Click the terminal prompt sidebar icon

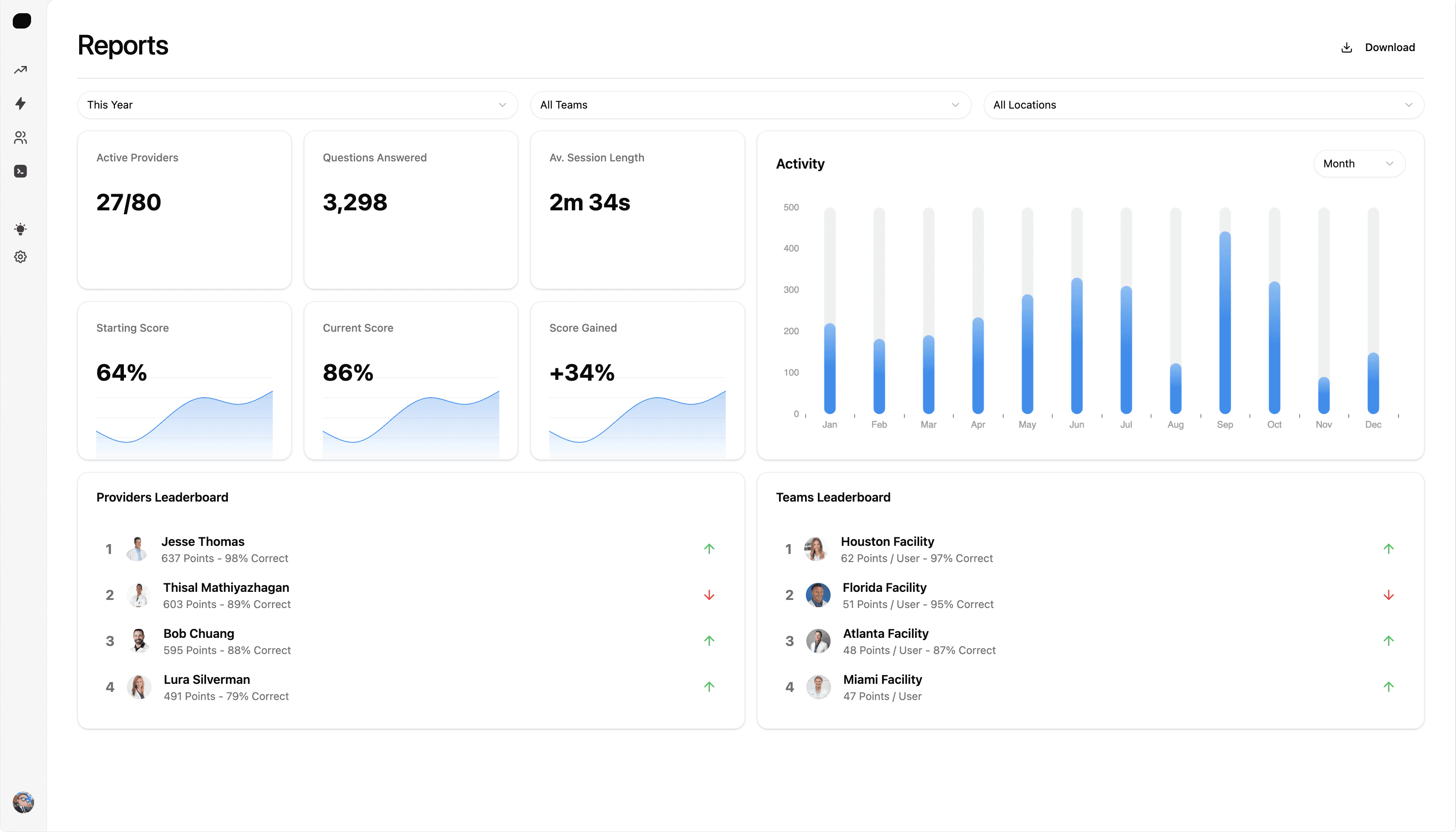tap(20, 172)
